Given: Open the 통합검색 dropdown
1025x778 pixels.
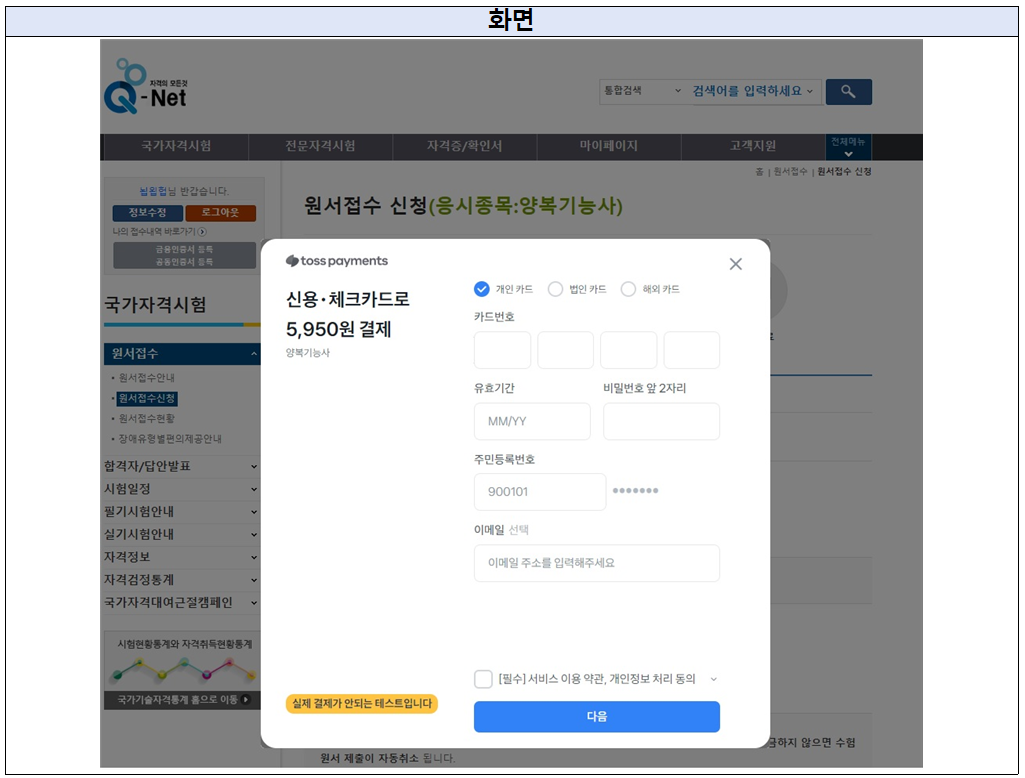Looking at the screenshot, I should [641, 91].
